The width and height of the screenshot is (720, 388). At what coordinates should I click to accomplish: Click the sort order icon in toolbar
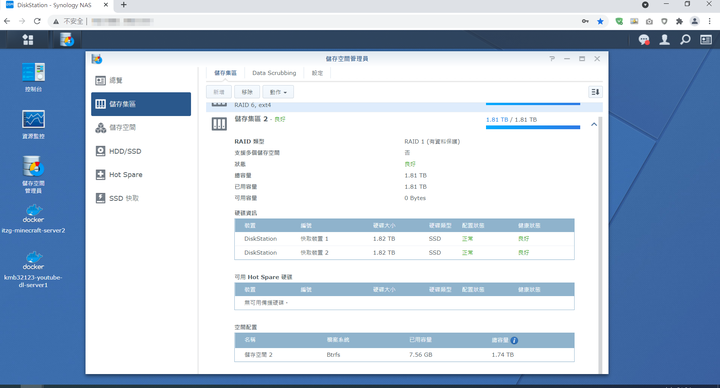(595, 92)
